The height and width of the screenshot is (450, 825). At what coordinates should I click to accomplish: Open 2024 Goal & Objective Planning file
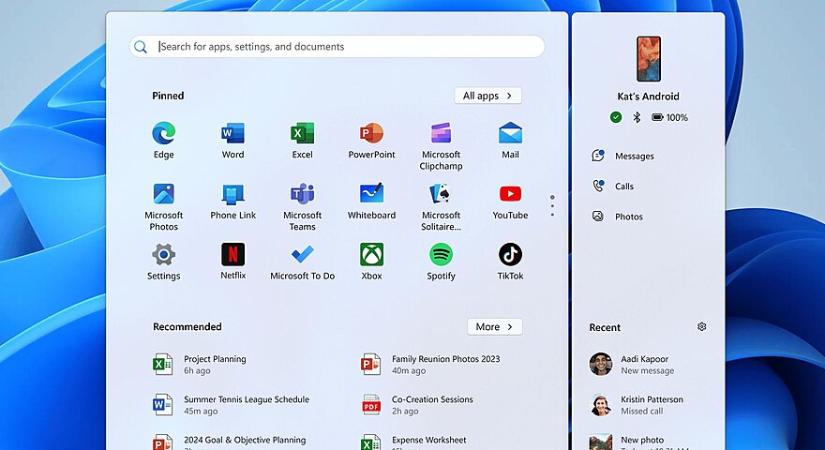pyautogui.click(x=229, y=442)
